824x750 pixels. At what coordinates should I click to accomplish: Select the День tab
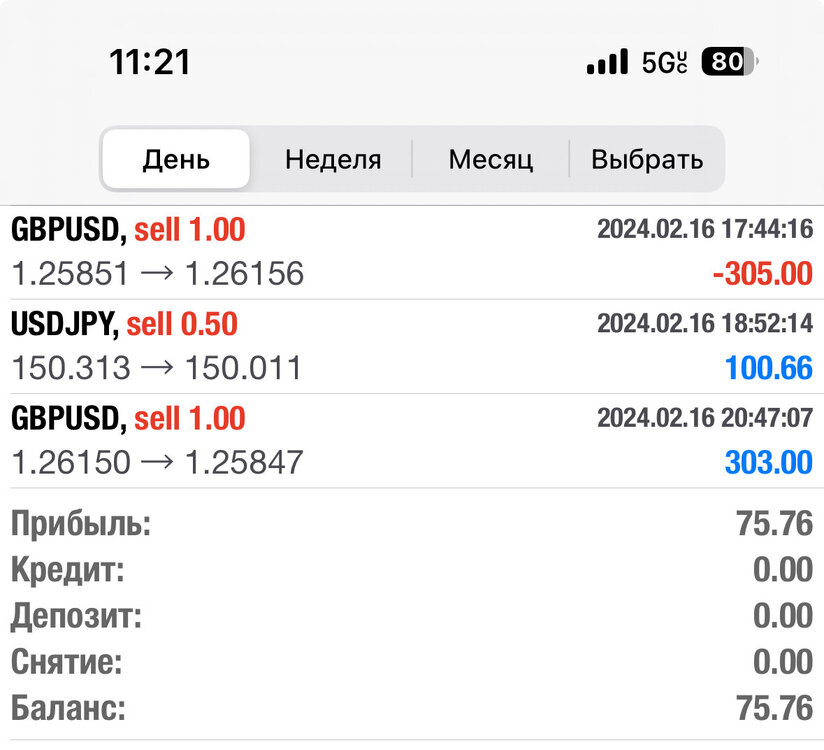(x=176, y=159)
